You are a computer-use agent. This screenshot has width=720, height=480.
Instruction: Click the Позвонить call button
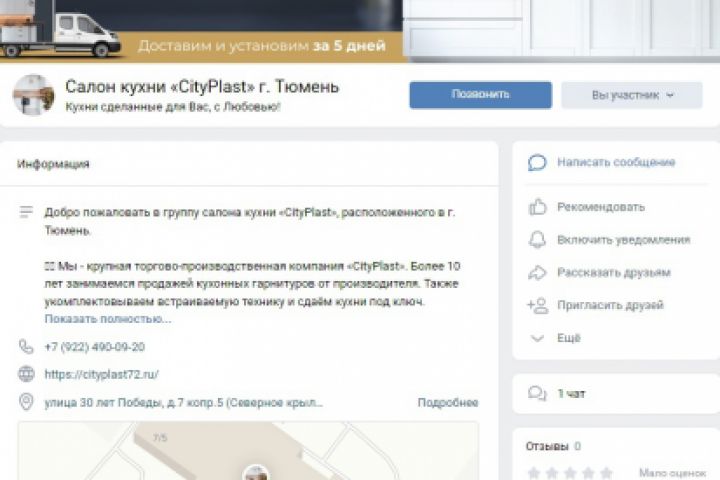tap(480, 95)
